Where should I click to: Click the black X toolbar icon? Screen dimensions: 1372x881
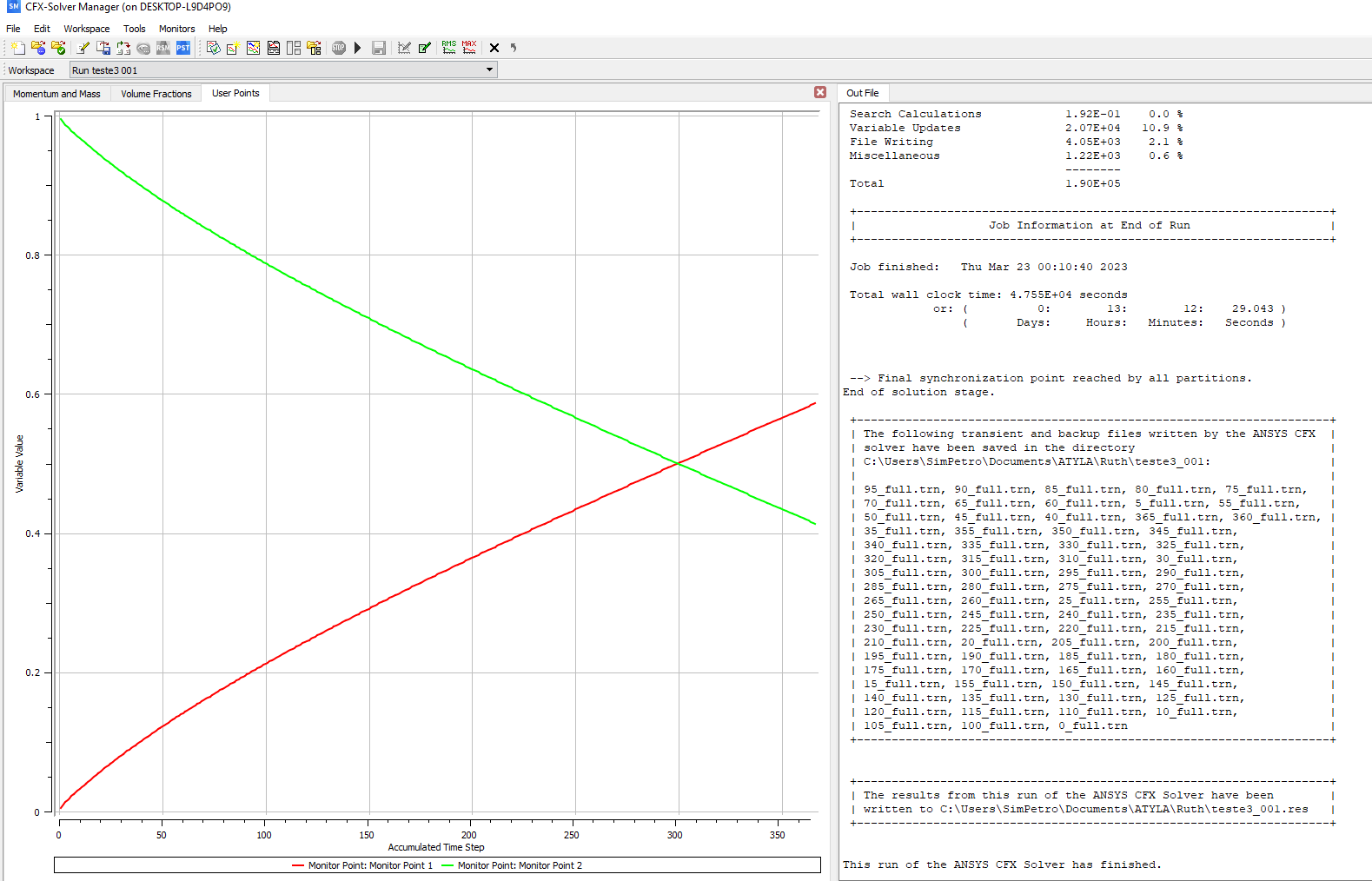point(494,48)
